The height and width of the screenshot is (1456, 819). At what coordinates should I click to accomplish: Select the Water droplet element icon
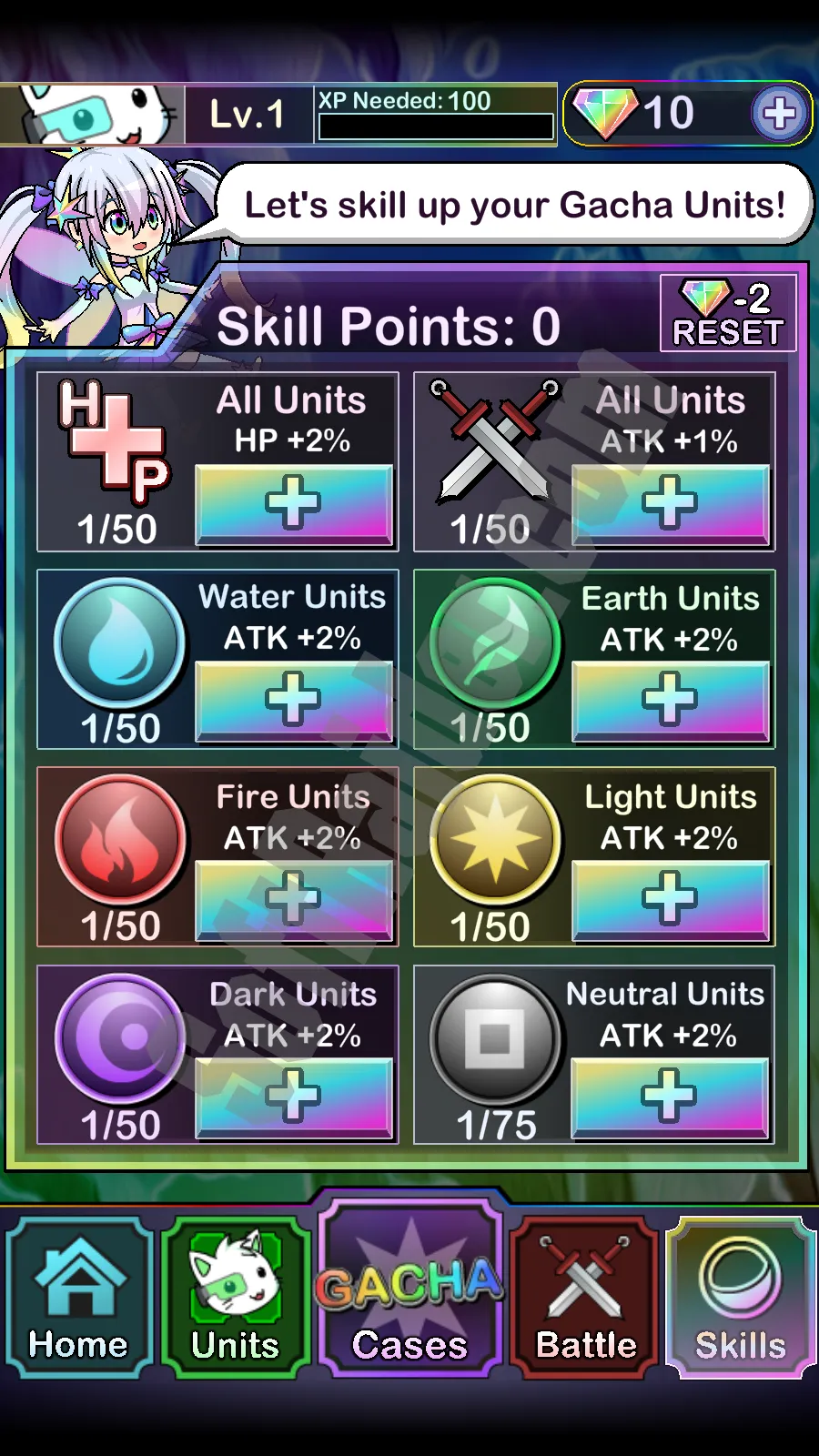(119, 642)
